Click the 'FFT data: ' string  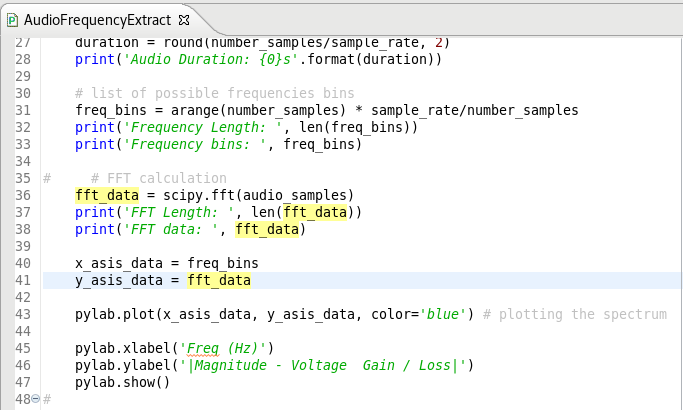click(171, 229)
